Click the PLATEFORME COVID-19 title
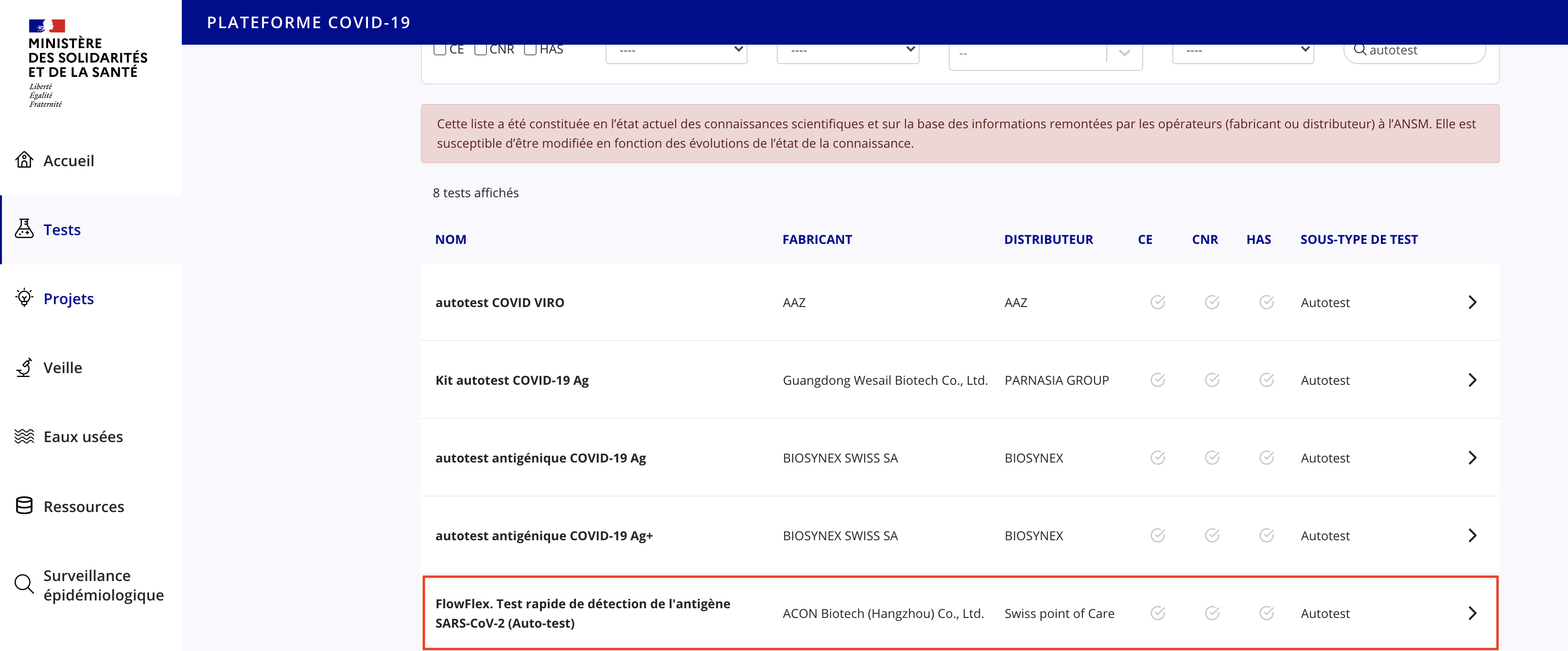Viewport: 1568px width, 651px height. [x=309, y=22]
